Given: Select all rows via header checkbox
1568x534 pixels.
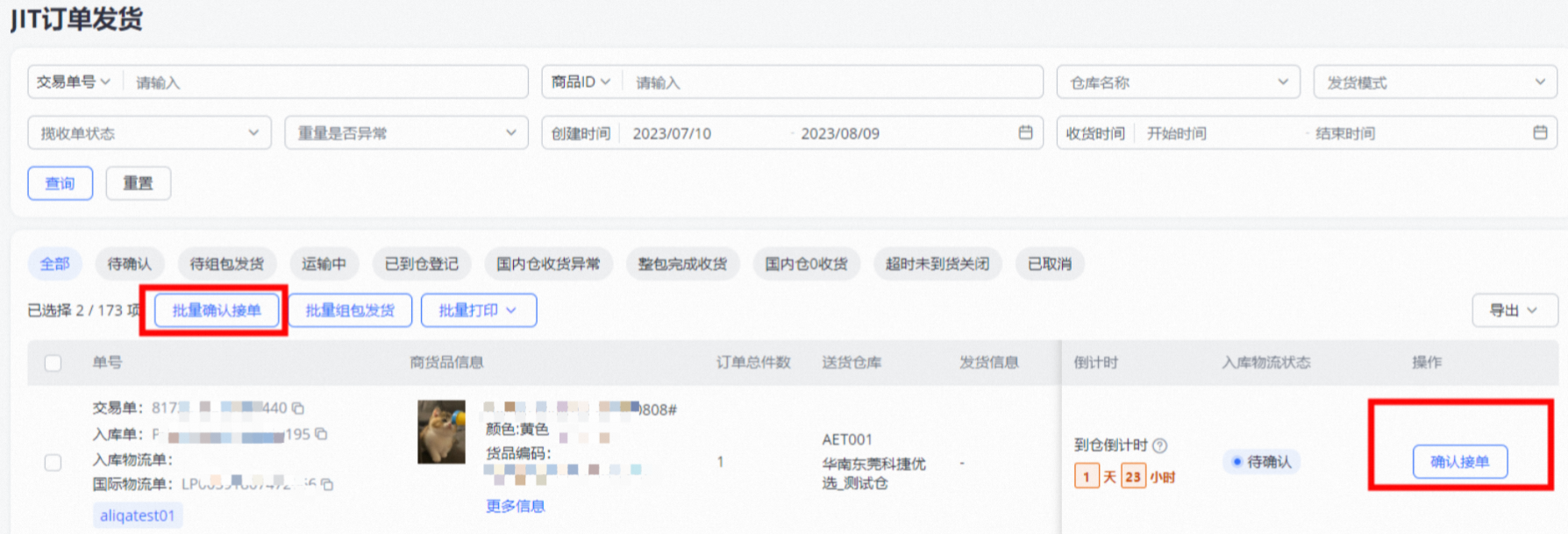Looking at the screenshot, I should (53, 363).
